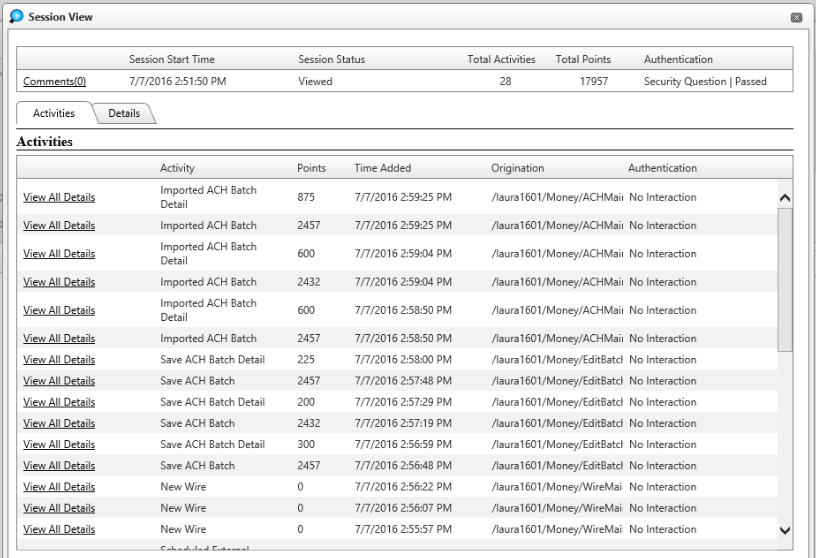The width and height of the screenshot is (816, 558).
Task: Select the Activities tab
Action: [x=54, y=114]
